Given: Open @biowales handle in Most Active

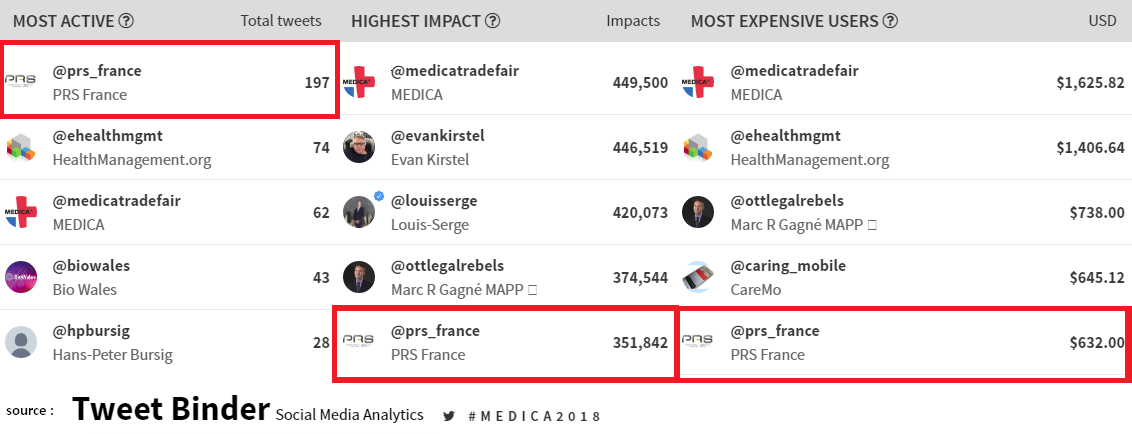Looking at the screenshot, I should pos(91,266).
